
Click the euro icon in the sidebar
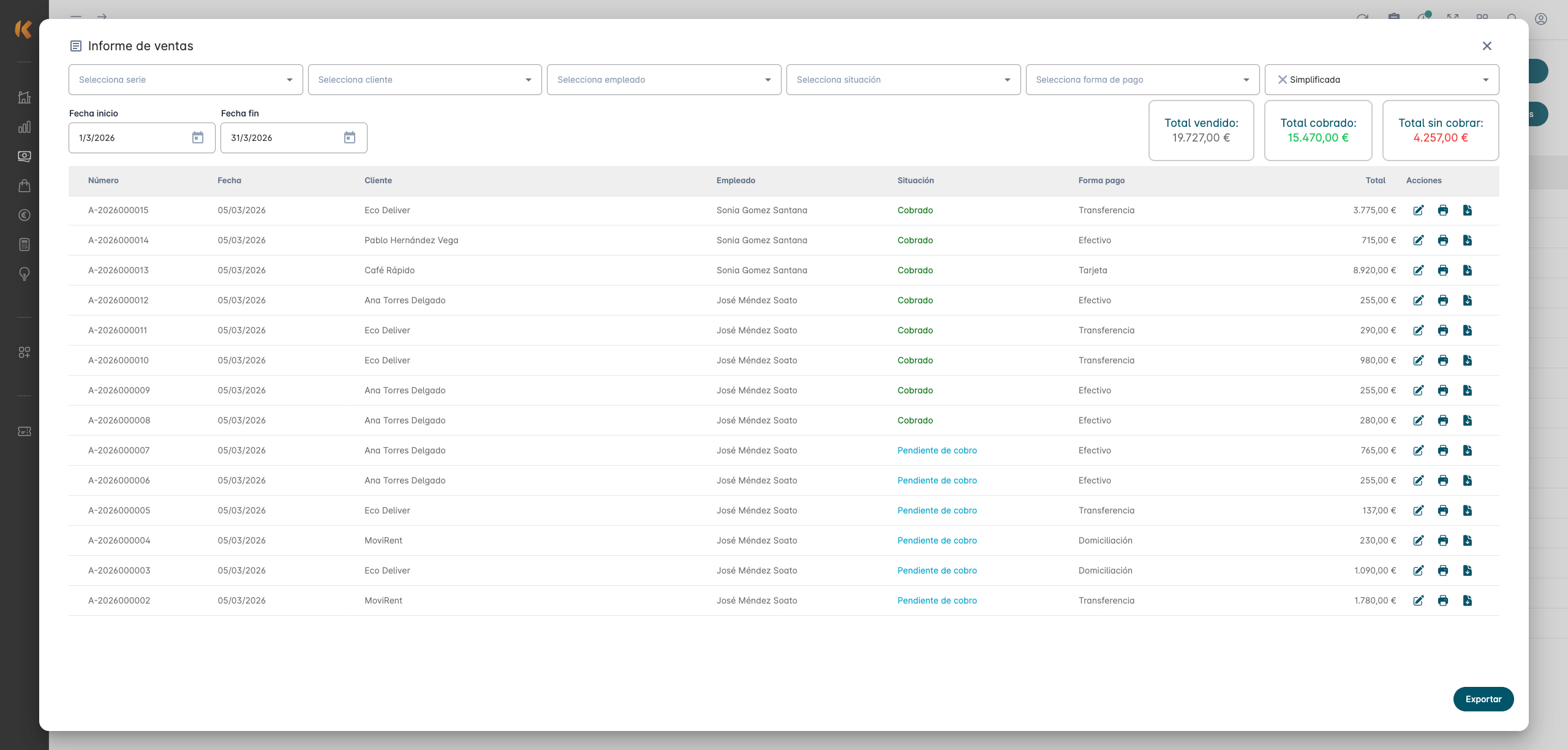[24, 215]
